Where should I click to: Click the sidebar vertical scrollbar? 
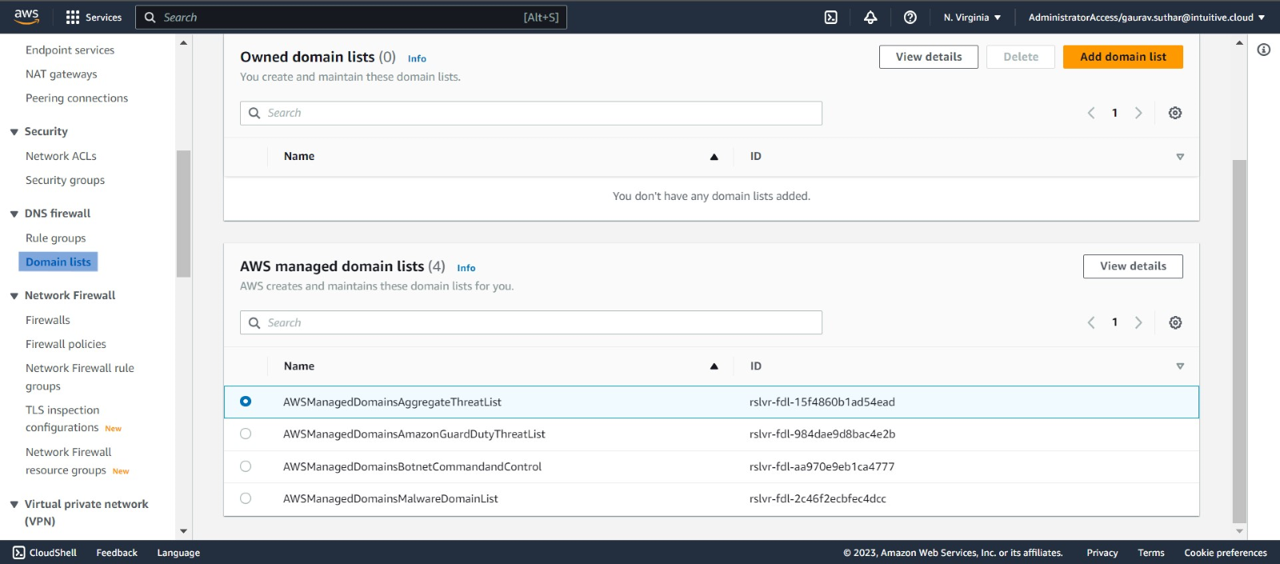click(x=183, y=212)
